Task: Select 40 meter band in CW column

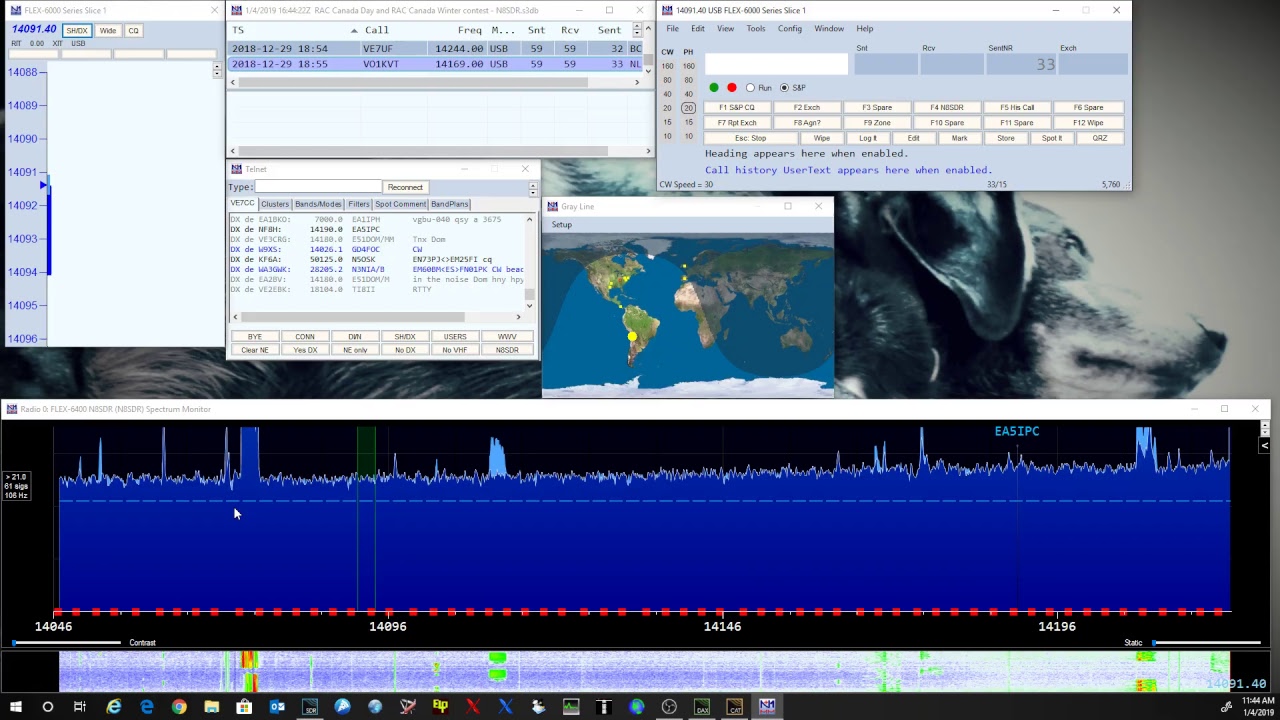Action: click(667, 94)
